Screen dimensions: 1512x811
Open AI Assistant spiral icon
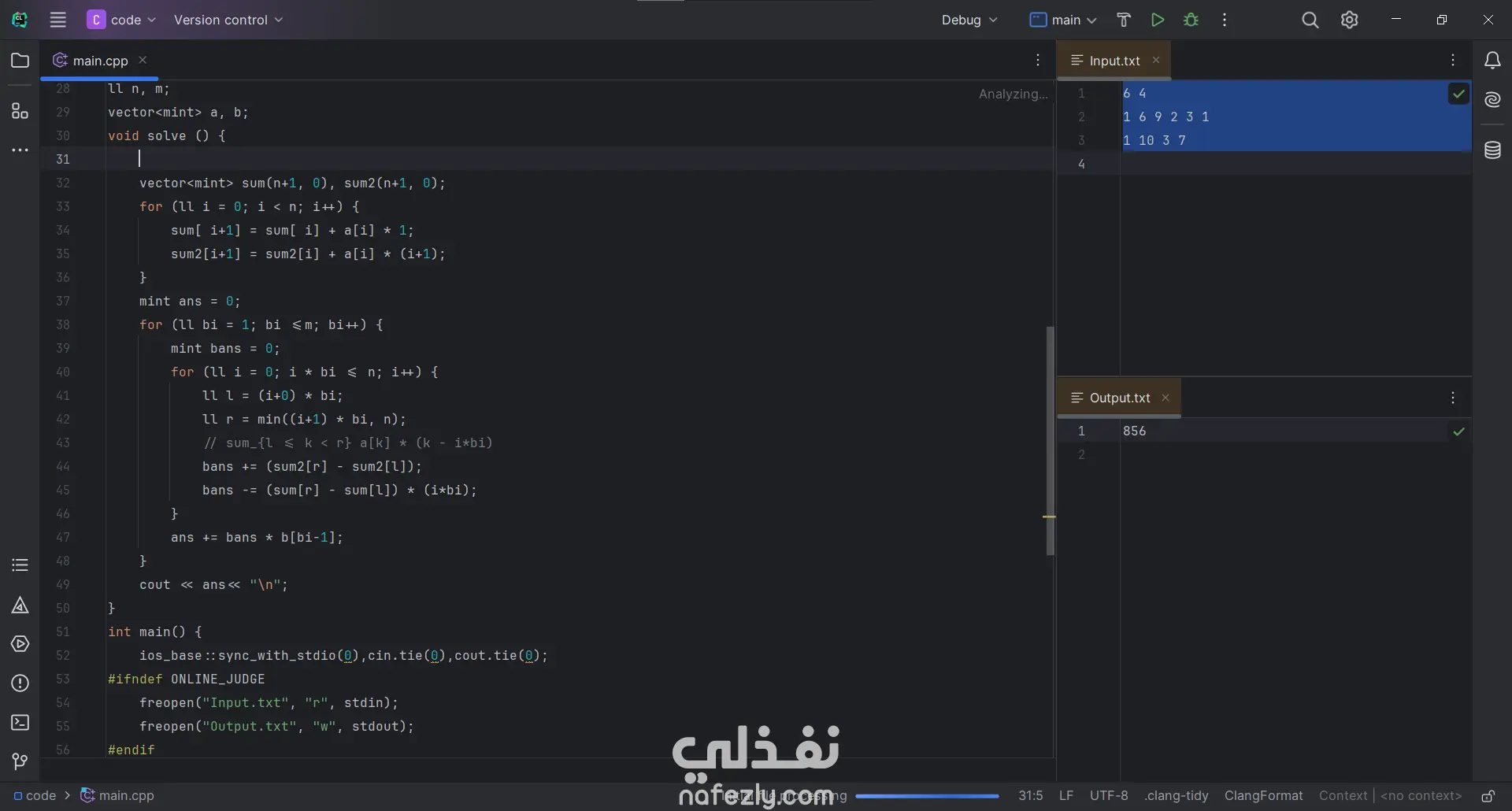1492,99
